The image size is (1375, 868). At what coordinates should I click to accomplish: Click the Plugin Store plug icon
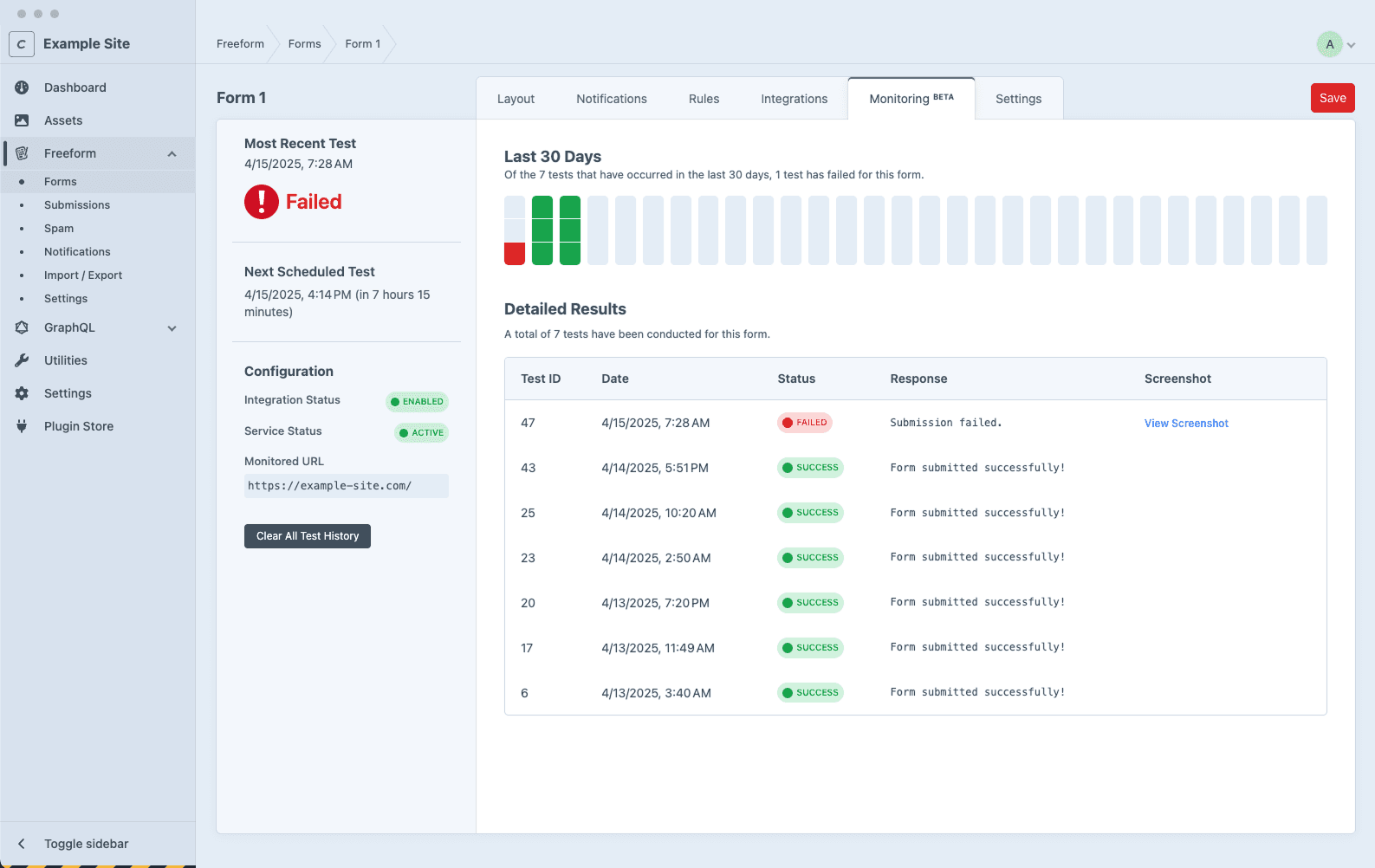[x=22, y=426]
